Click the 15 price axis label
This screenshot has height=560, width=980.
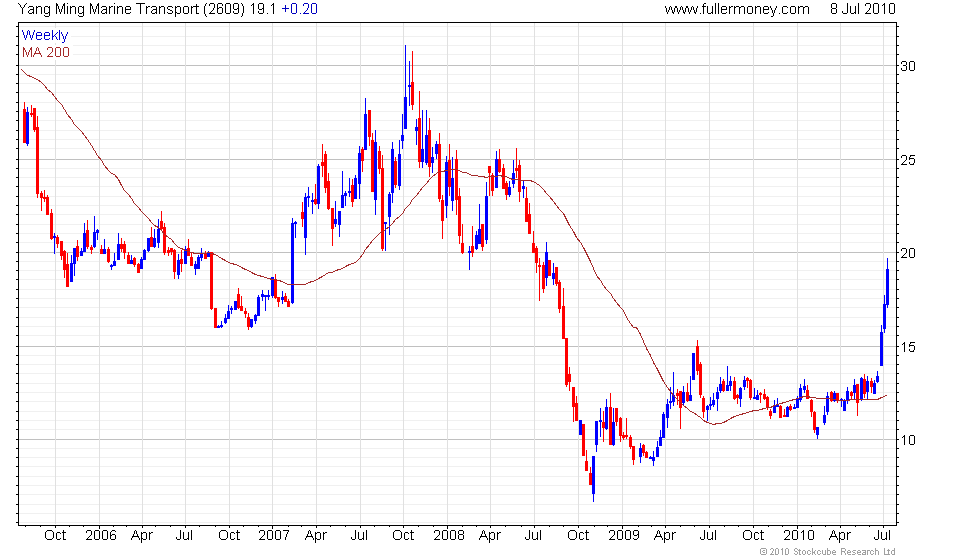pyautogui.click(x=908, y=347)
